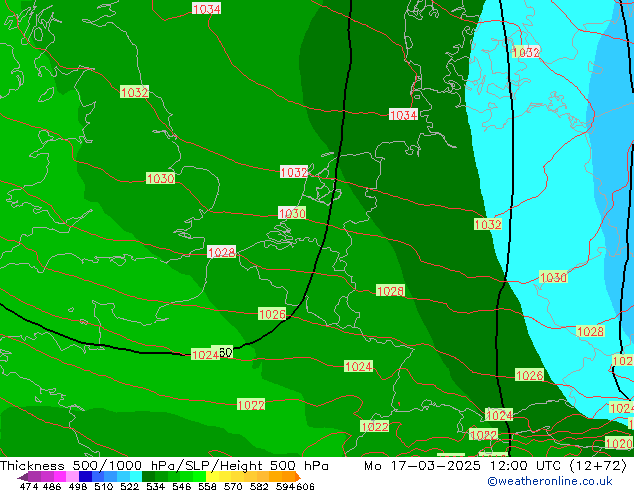Click the bright lime green legend swatch
This screenshot has height=490, width=634.
199,476
